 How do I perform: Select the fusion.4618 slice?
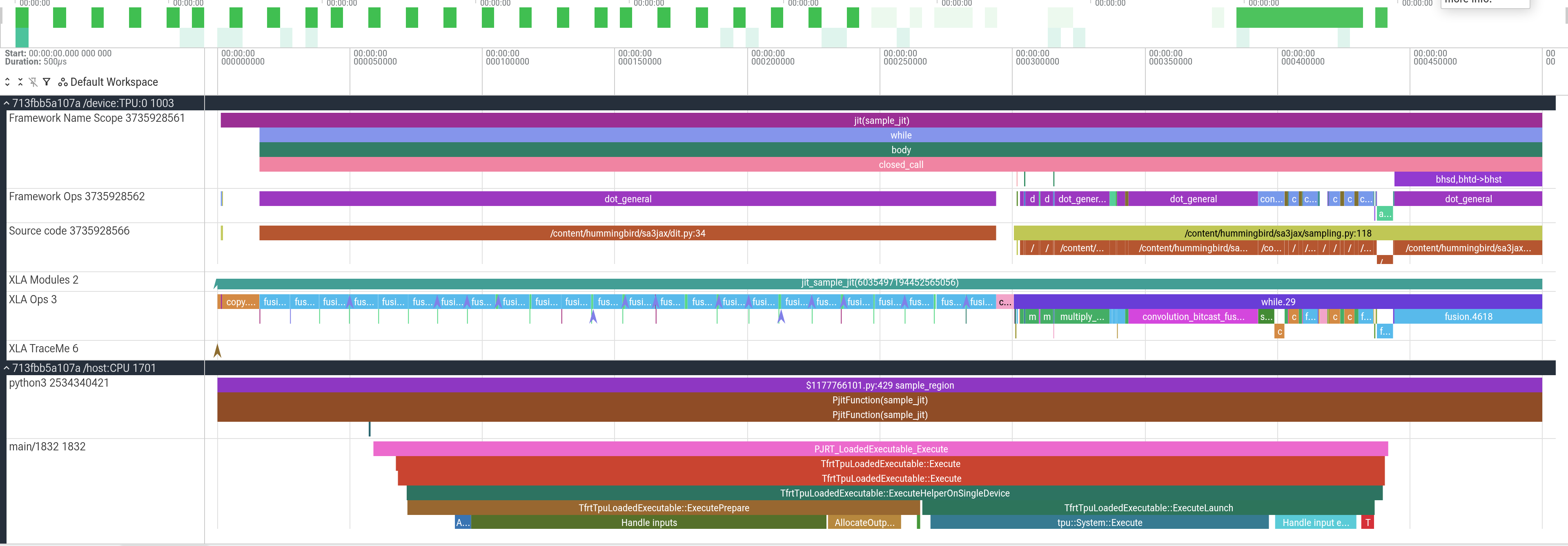1468,317
